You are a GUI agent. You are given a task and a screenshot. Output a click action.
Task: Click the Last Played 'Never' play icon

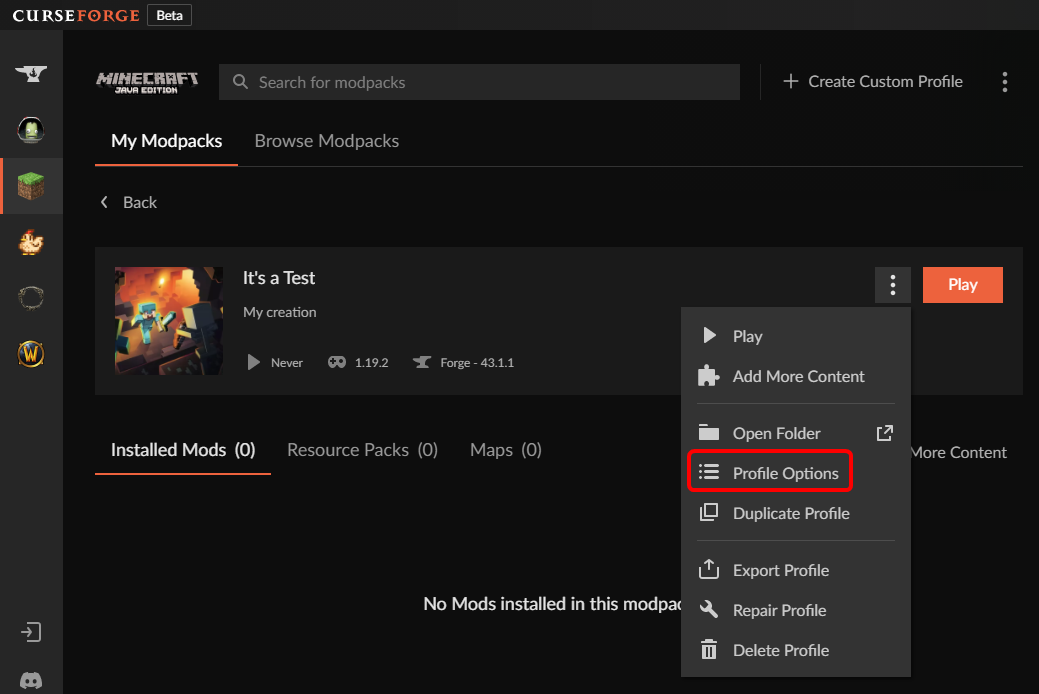[254, 362]
